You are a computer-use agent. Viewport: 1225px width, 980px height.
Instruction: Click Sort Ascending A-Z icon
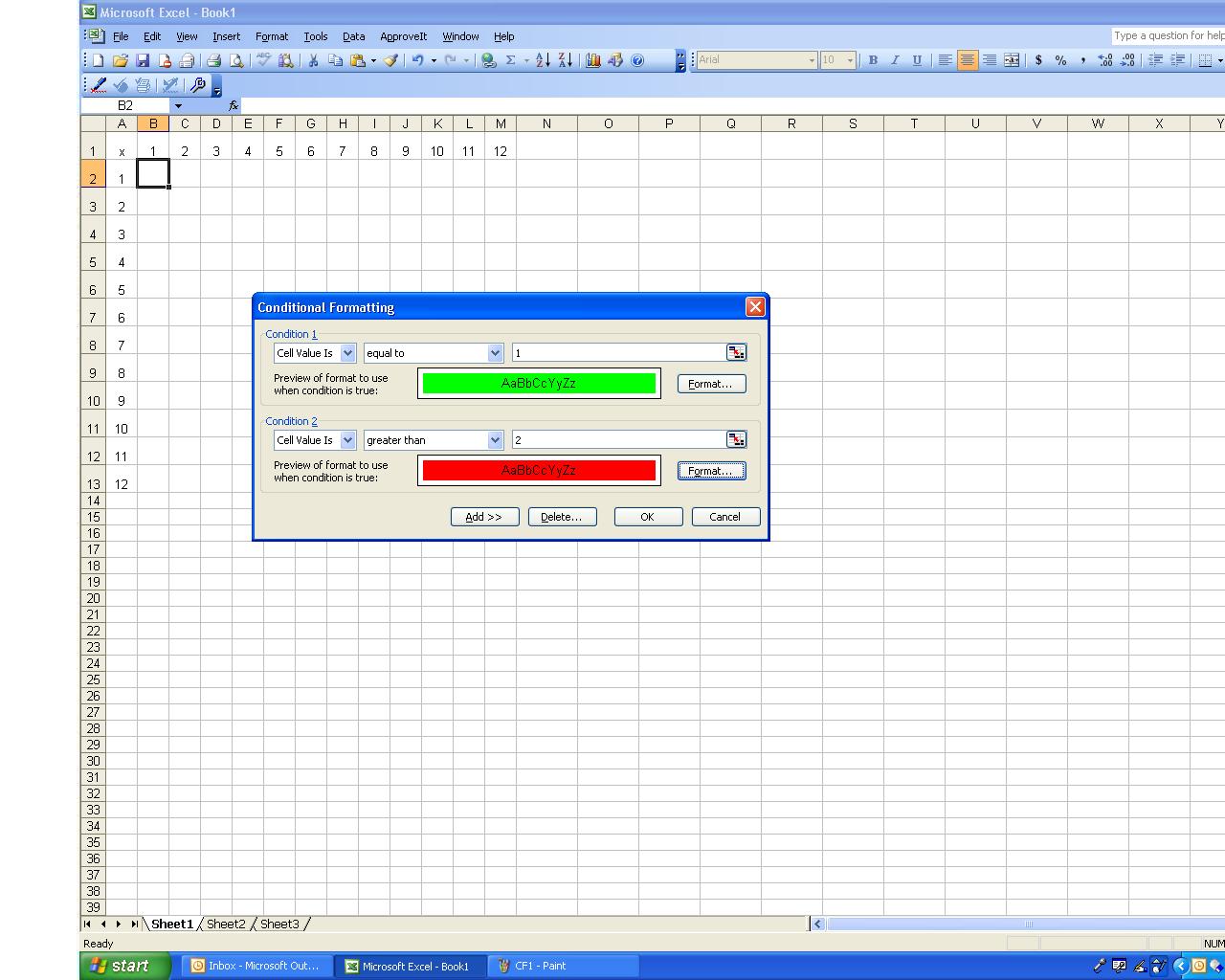(543, 60)
